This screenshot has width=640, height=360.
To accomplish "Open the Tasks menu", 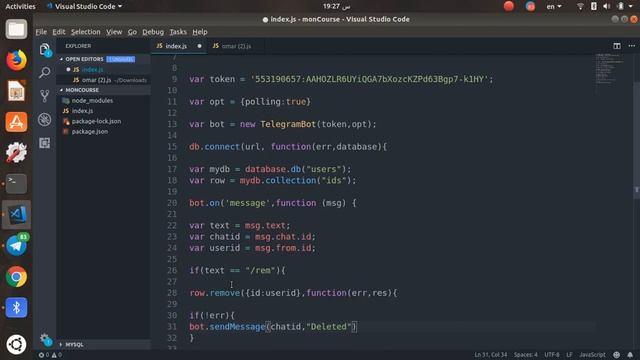I will click(178, 32).
